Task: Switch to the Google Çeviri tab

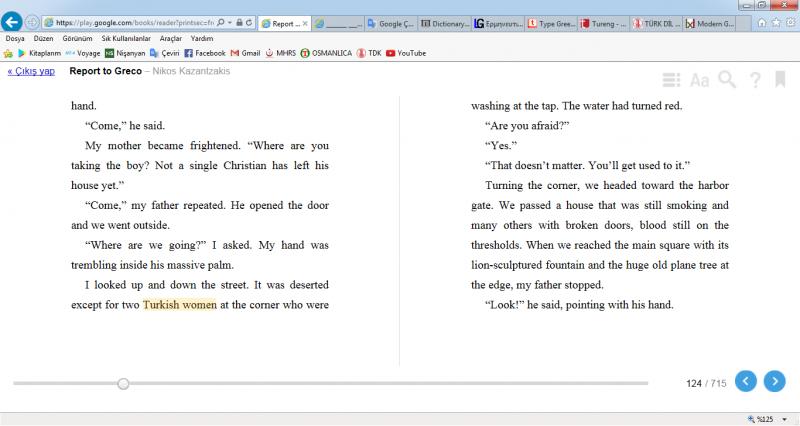Action: click(x=390, y=23)
